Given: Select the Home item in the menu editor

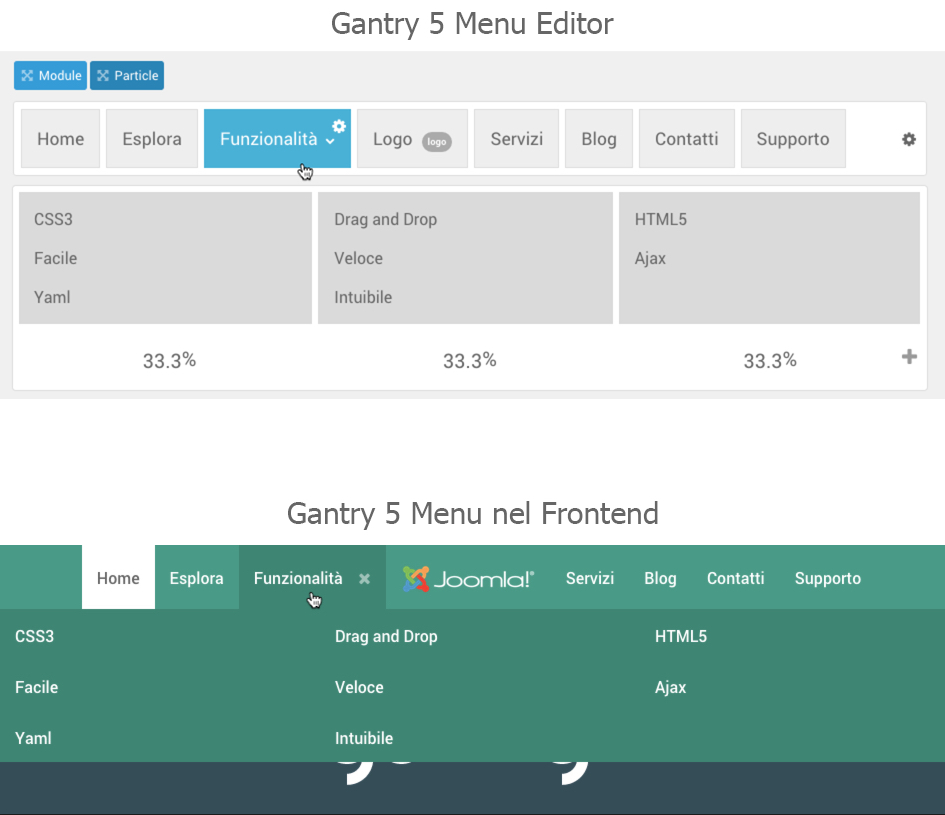Looking at the screenshot, I should [60, 139].
